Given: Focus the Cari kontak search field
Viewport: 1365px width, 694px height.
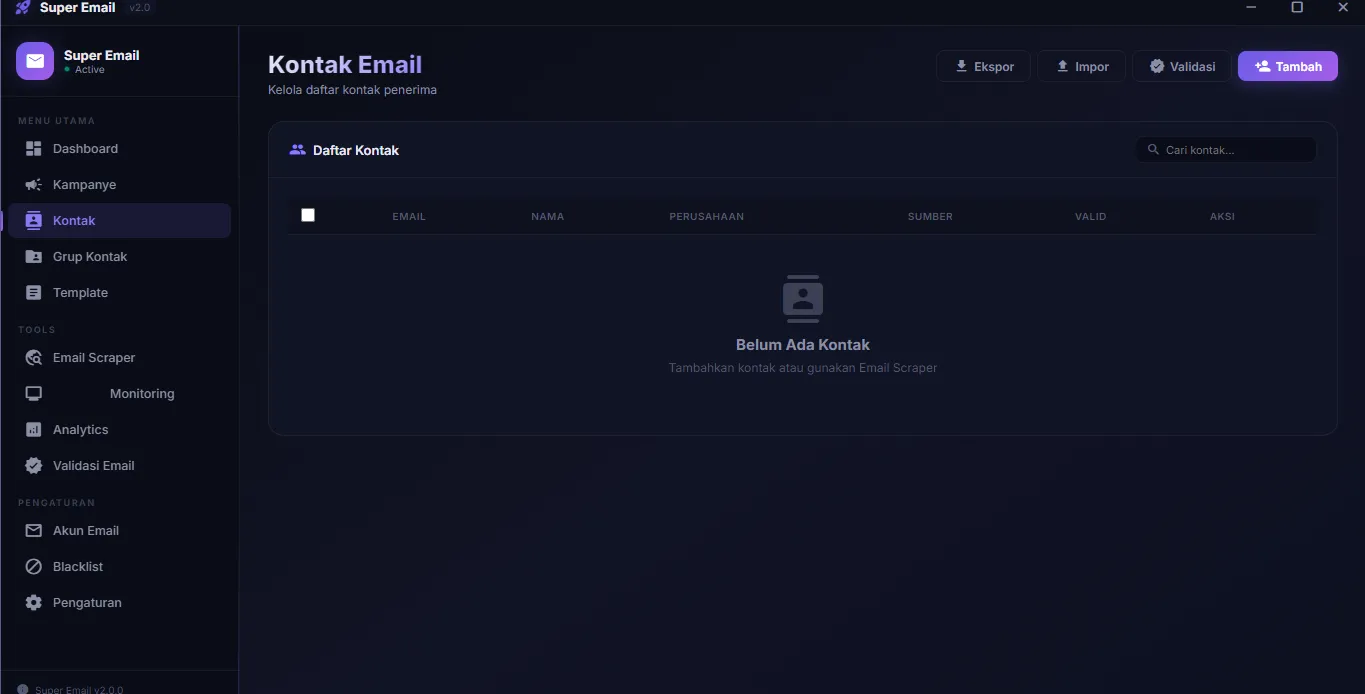Looking at the screenshot, I should (1226, 150).
